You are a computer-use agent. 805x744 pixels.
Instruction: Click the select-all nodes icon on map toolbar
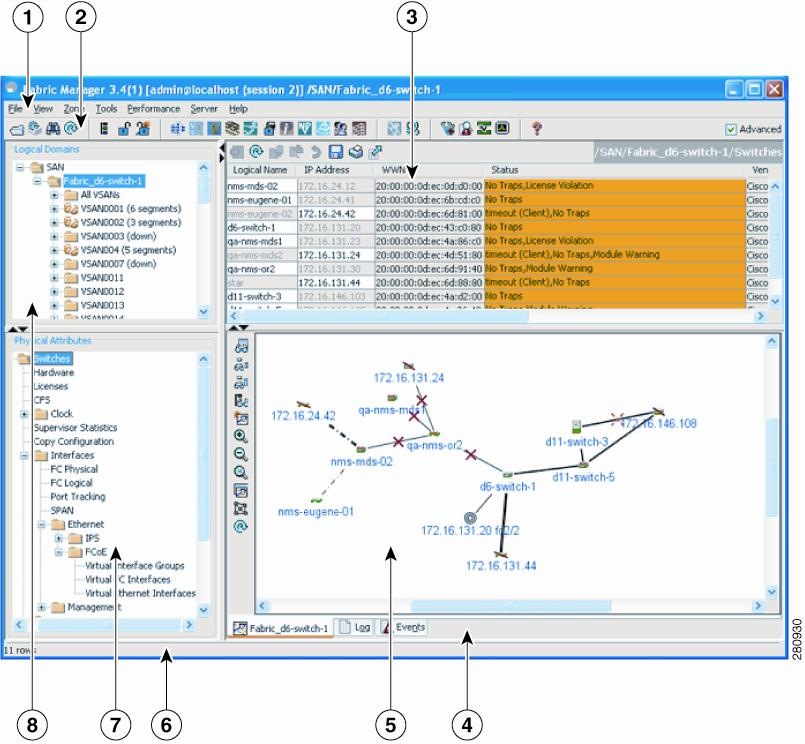(x=241, y=508)
